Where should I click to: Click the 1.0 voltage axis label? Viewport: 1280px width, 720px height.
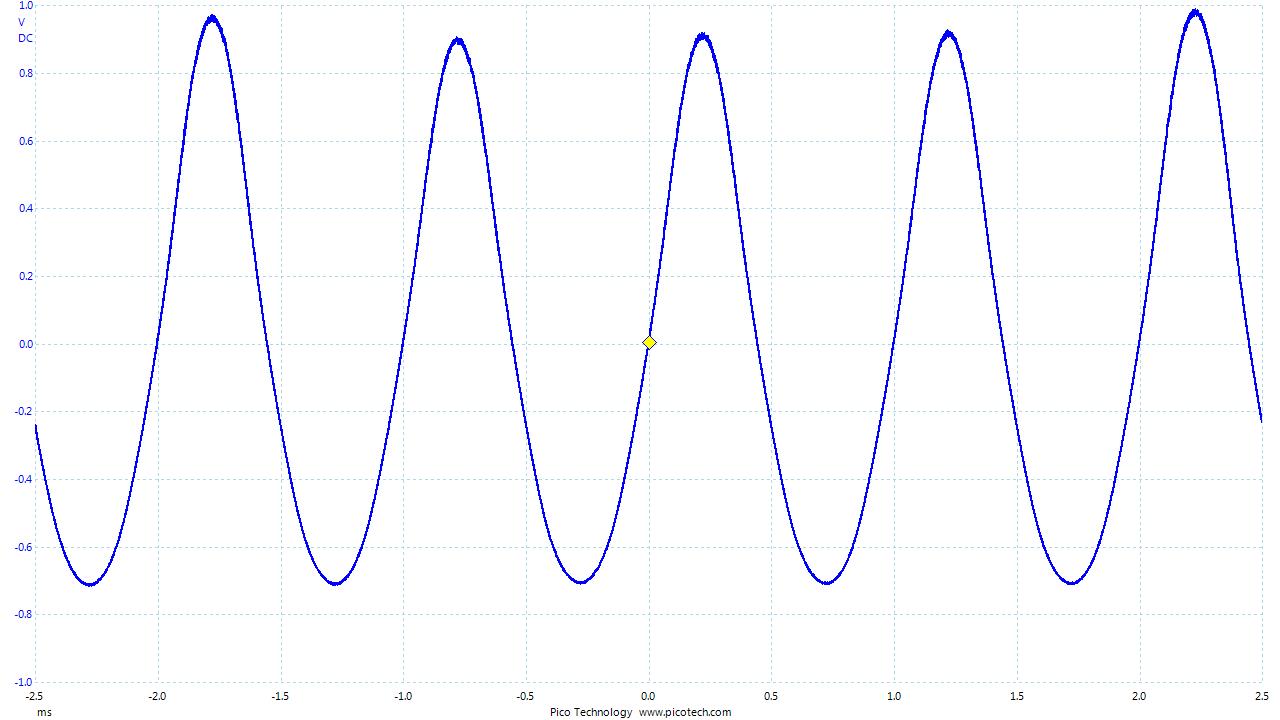(x=25, y=6)
